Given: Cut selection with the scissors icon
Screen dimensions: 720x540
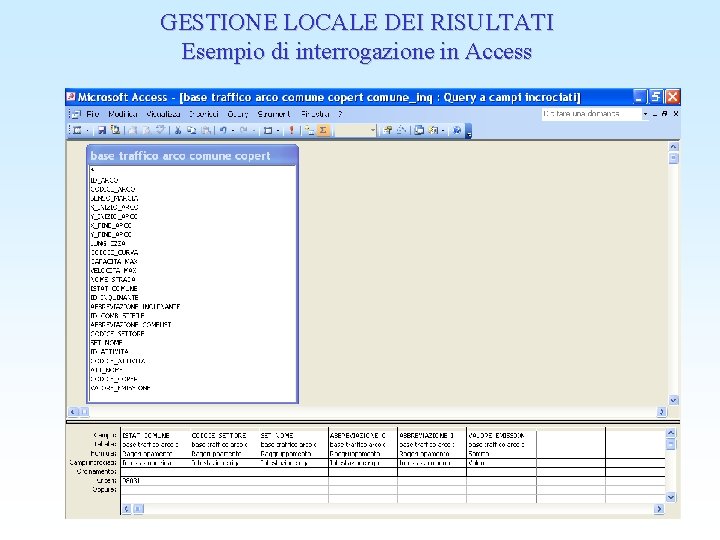Looking at the screenshot, I should click(178, 130).
